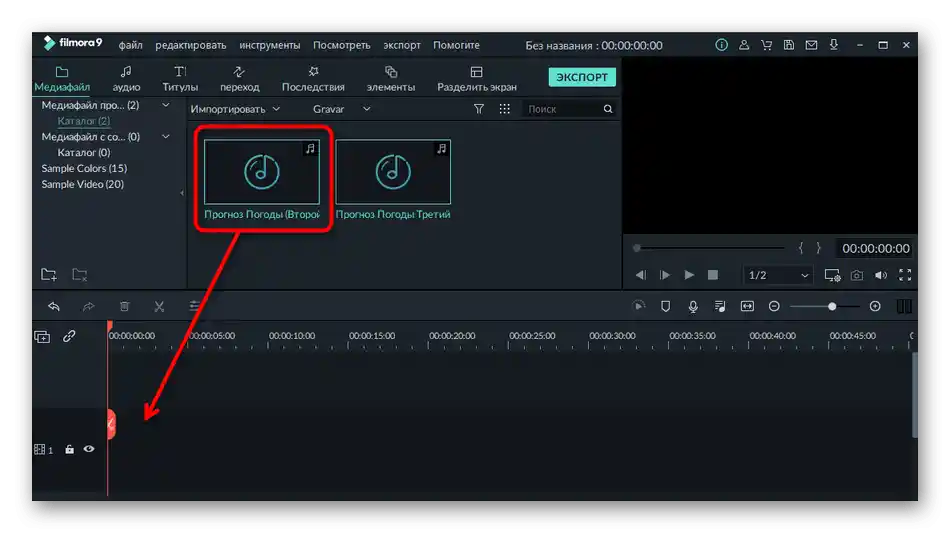This screenshot has height=533, width=950.
Task: Select the Прогноз Погоды (Второй audio thumbnail
Action: click(x=262, y=172)
